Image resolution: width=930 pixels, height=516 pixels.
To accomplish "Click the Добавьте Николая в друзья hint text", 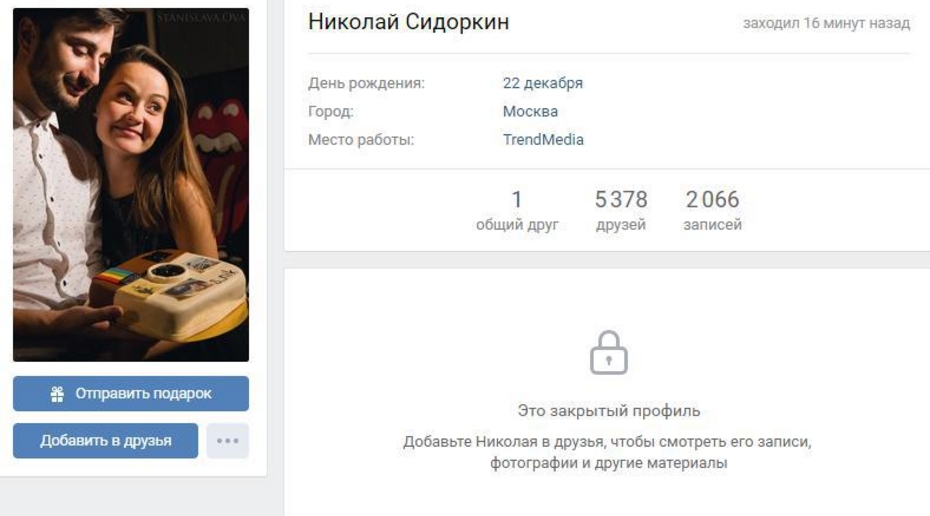I will click(608, 452).
